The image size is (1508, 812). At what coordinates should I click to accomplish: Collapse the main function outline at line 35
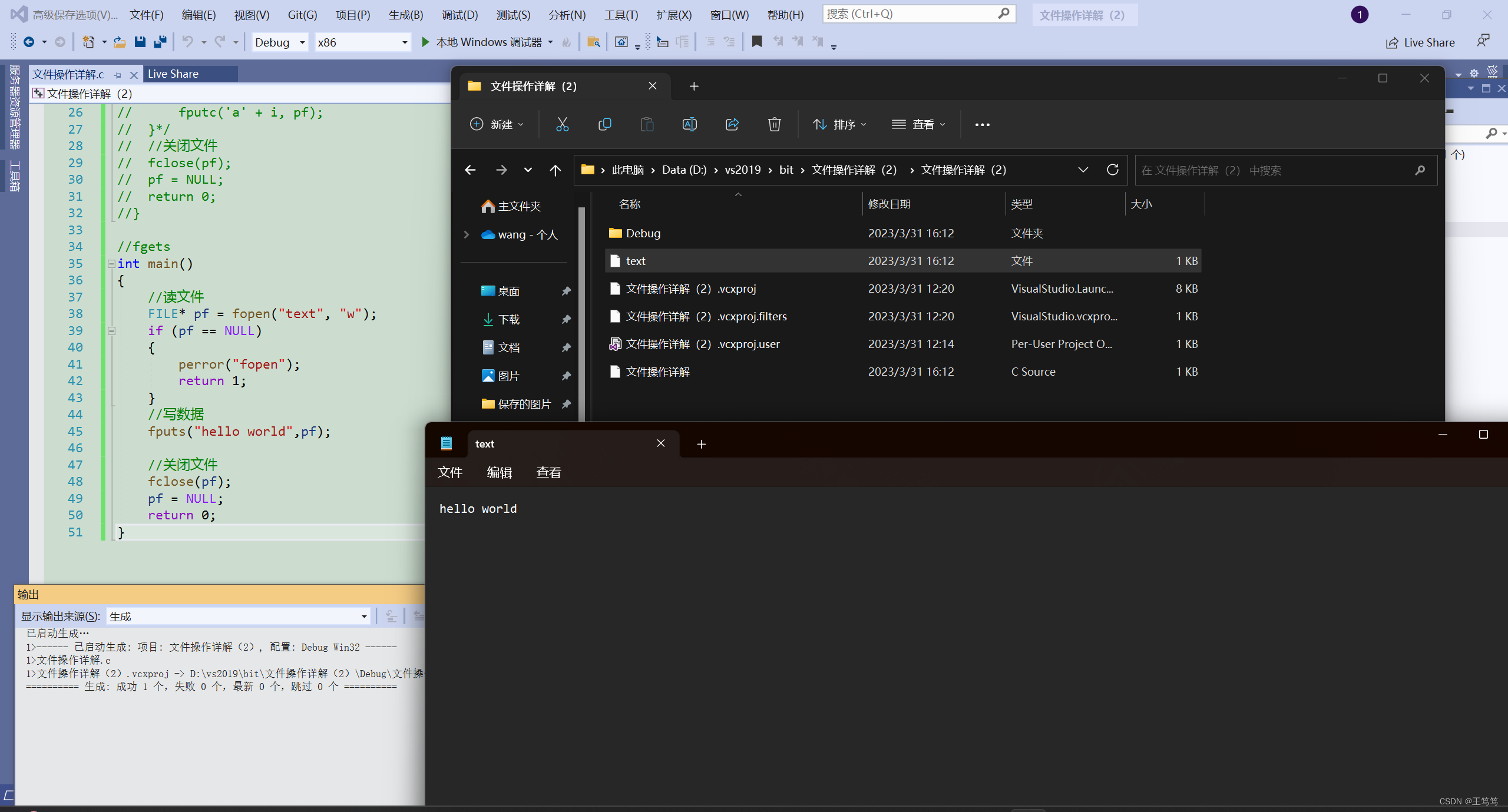(x=111, y=264)
